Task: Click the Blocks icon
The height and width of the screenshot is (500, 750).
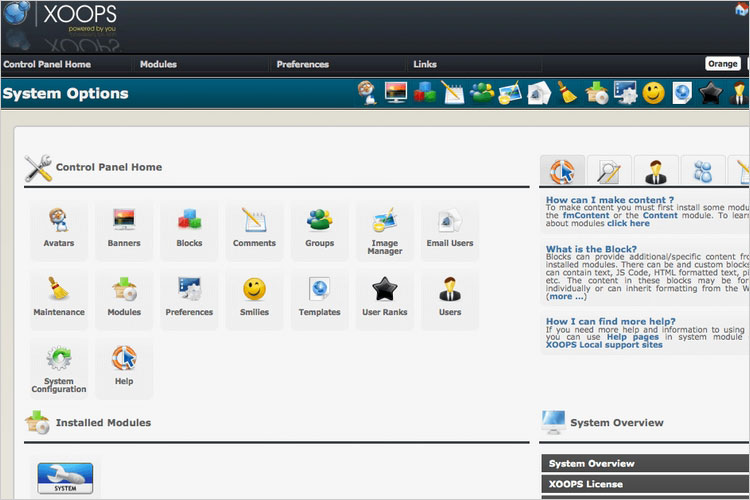Action: point(189,227)
